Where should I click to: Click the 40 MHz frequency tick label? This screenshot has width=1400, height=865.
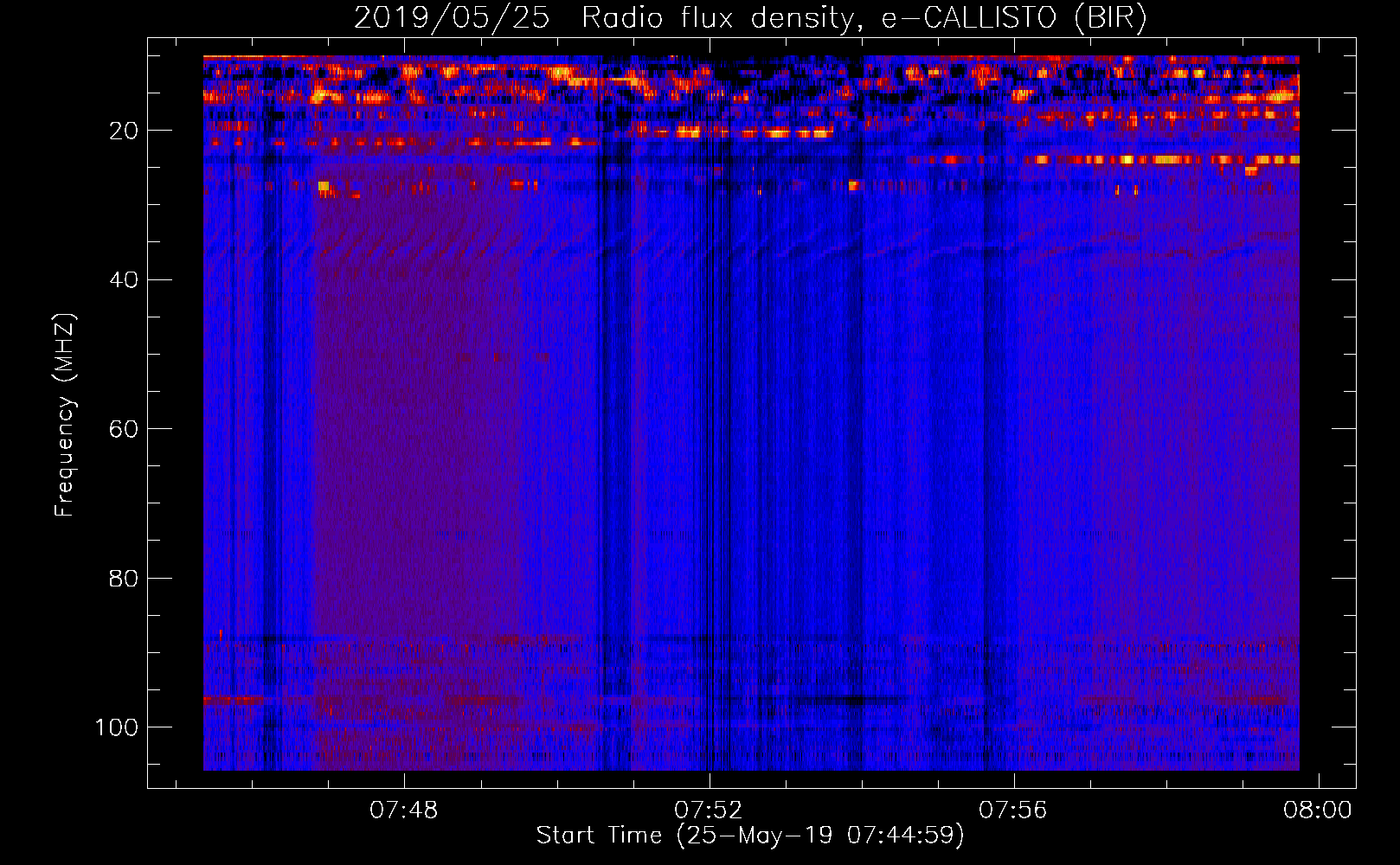point(124,280)
